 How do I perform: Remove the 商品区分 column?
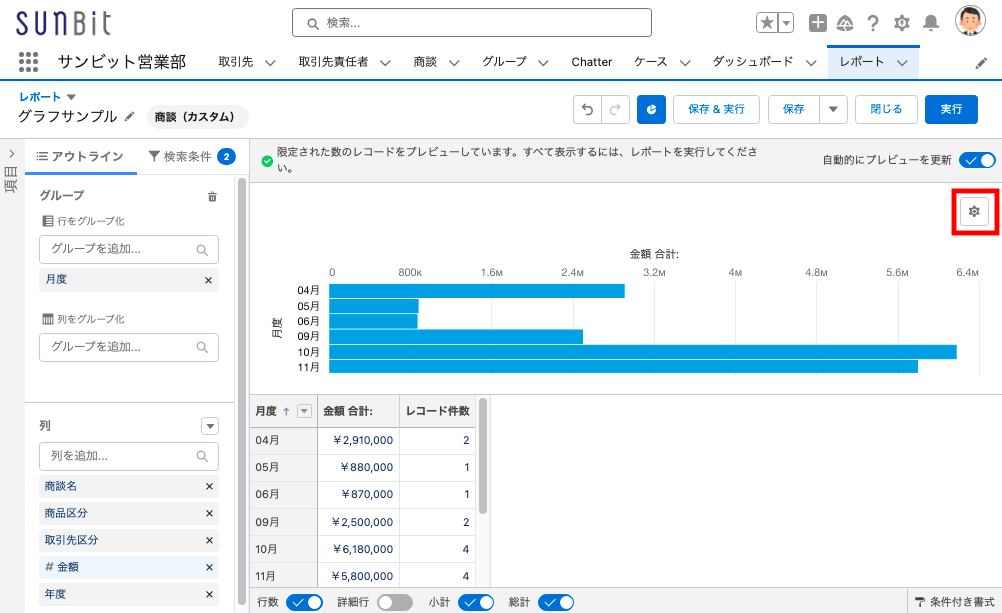pos(209,513)
